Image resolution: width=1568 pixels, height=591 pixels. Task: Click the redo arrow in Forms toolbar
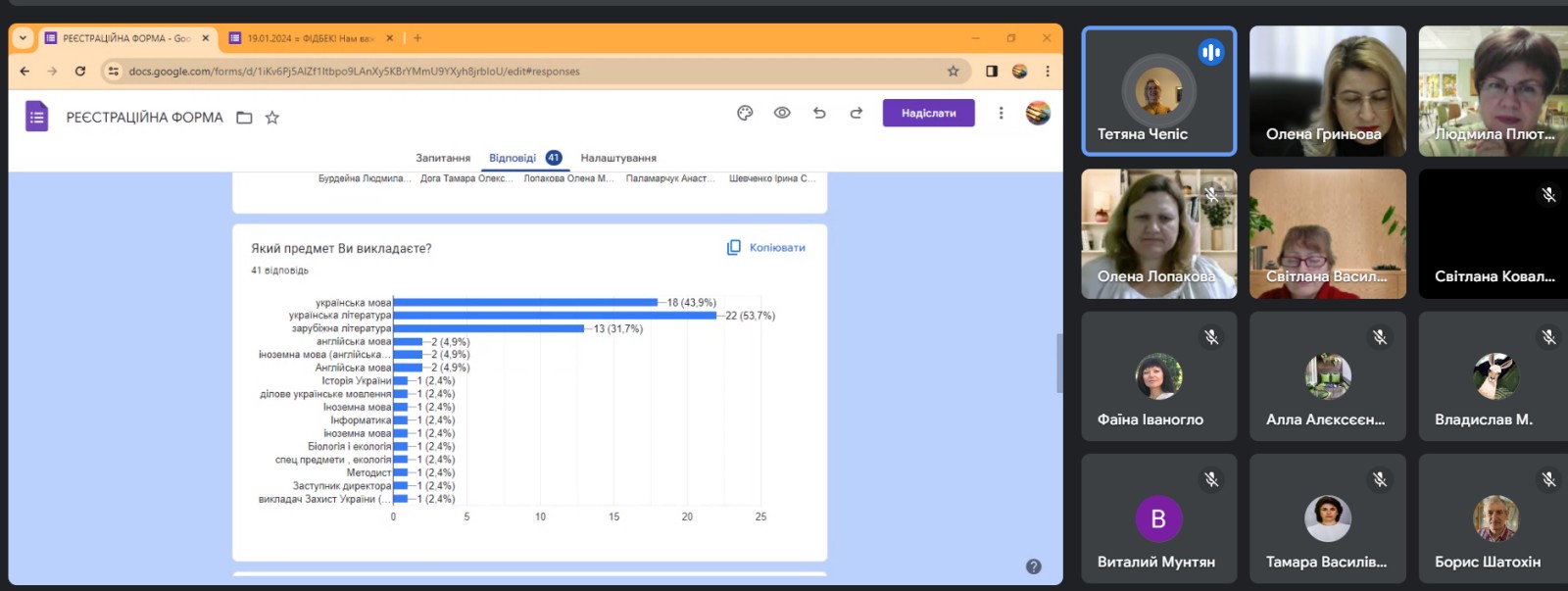coord(856,113)
